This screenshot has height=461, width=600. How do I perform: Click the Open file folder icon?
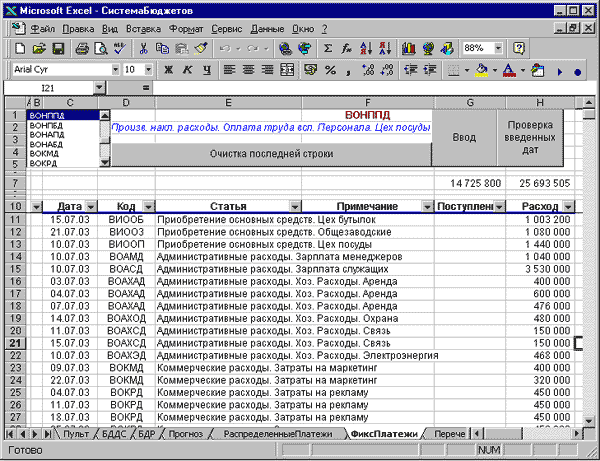coord(39,49)
